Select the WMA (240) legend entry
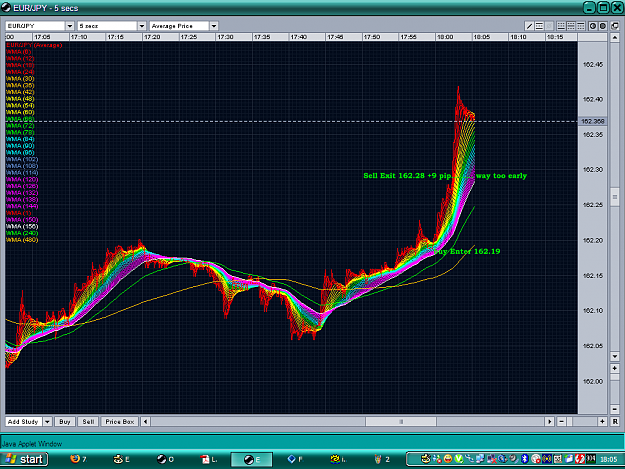Image resolution: width=625 pixels, height=469 pixels. tap(22, 233)
